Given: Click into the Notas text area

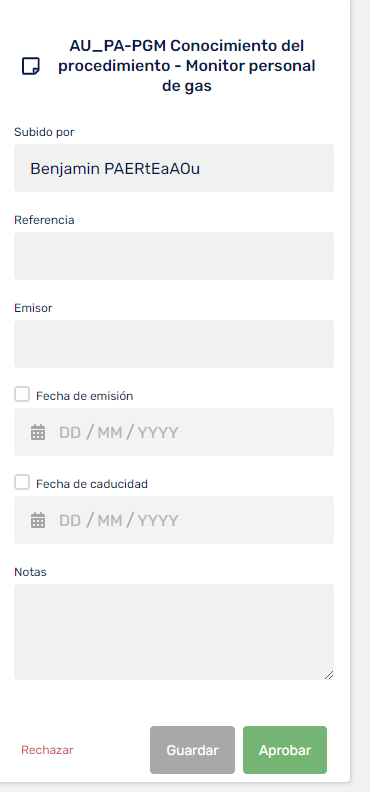Looking at the screenshot, I should [174, 632].
